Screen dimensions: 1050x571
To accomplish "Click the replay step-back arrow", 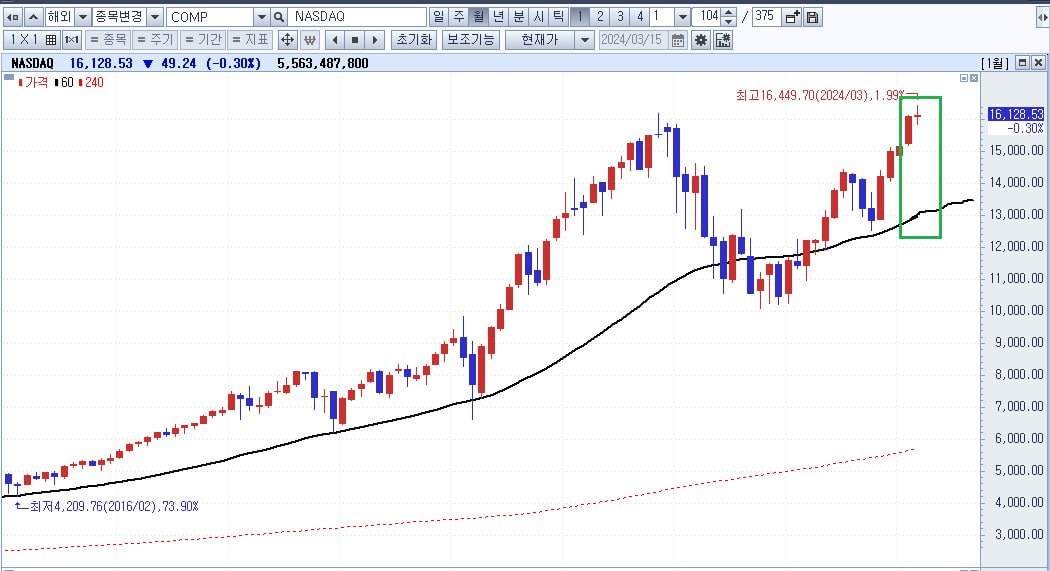I will click(335, 40).
